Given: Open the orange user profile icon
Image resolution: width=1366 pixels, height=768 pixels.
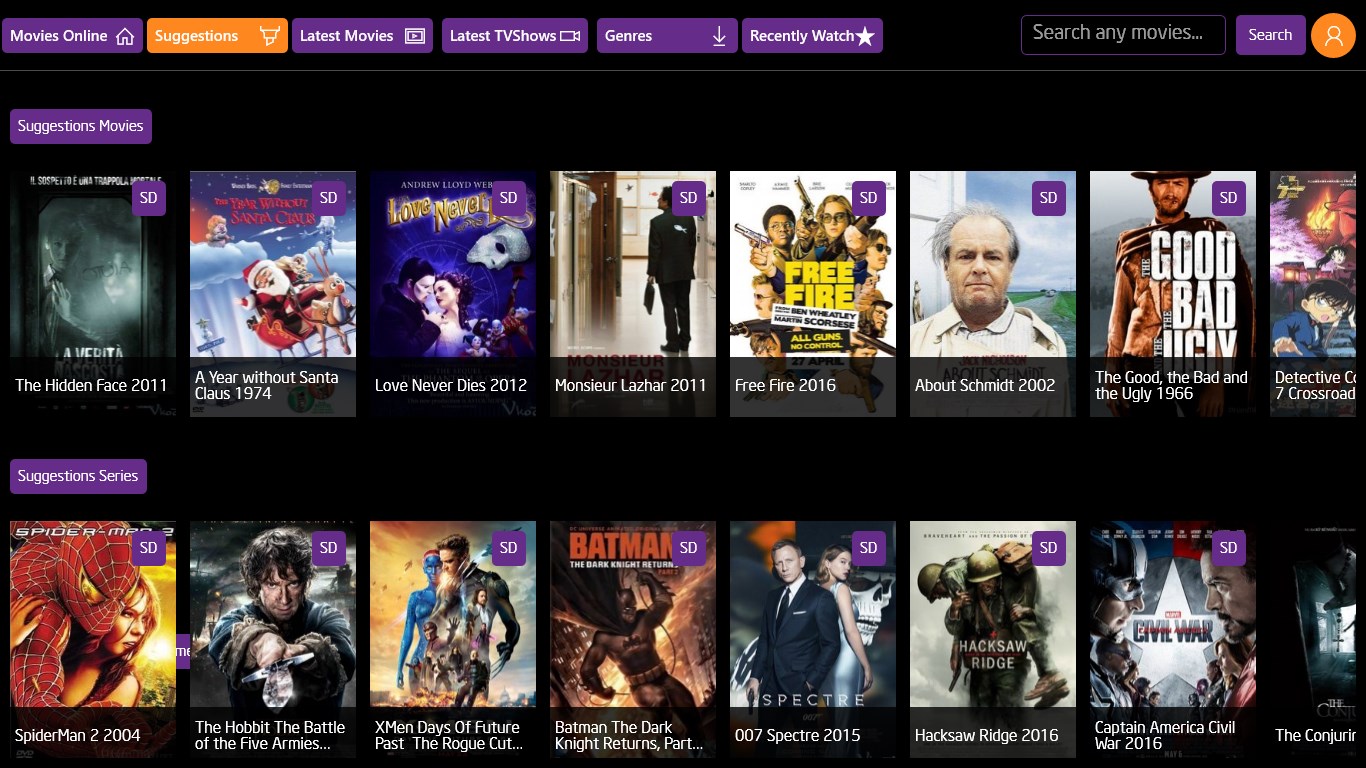Looking at the screenshot, I should [1333, 35].
